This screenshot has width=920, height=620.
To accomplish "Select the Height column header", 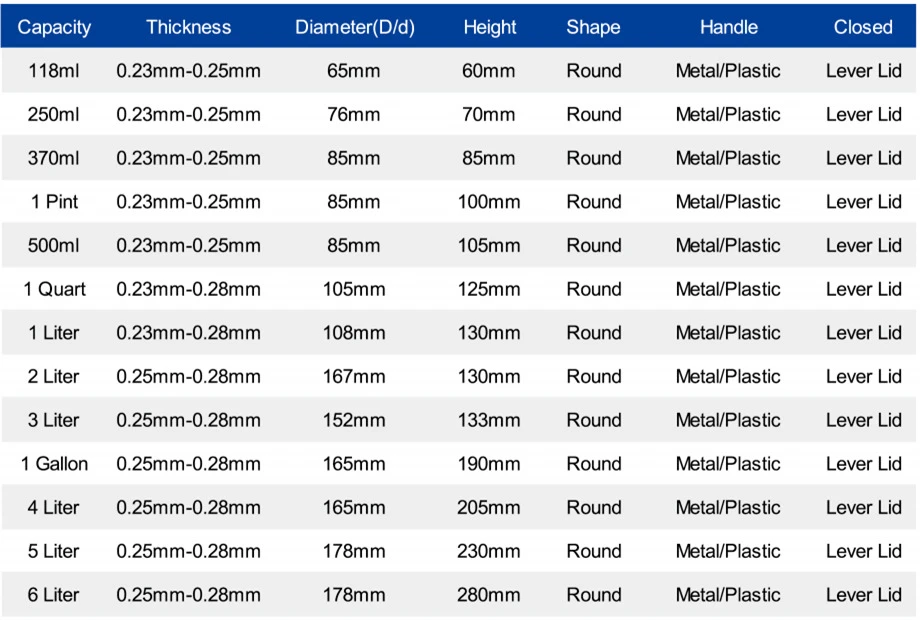I will pyautogui.click(x=489, y=27).
